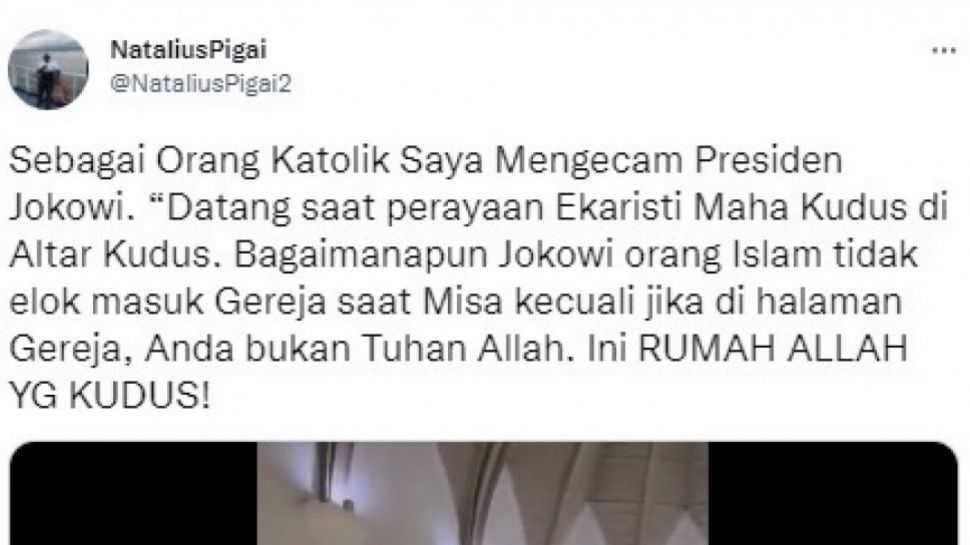Open the embedded church video thumbnail
The width and height of the screenshot is (970, 545).
point(484,493)
